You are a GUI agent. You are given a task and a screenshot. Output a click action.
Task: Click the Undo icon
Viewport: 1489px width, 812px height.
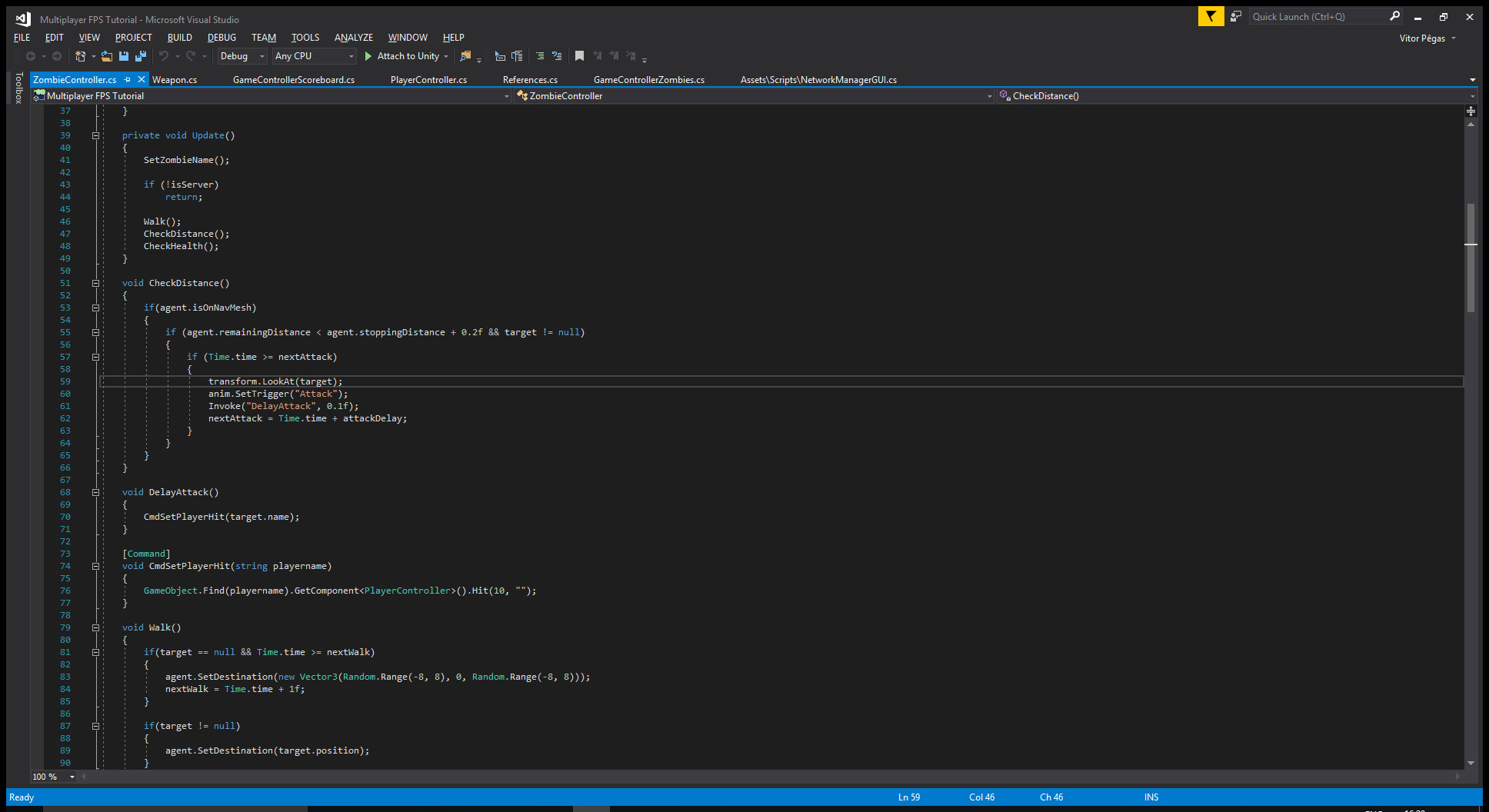point(164,55)
